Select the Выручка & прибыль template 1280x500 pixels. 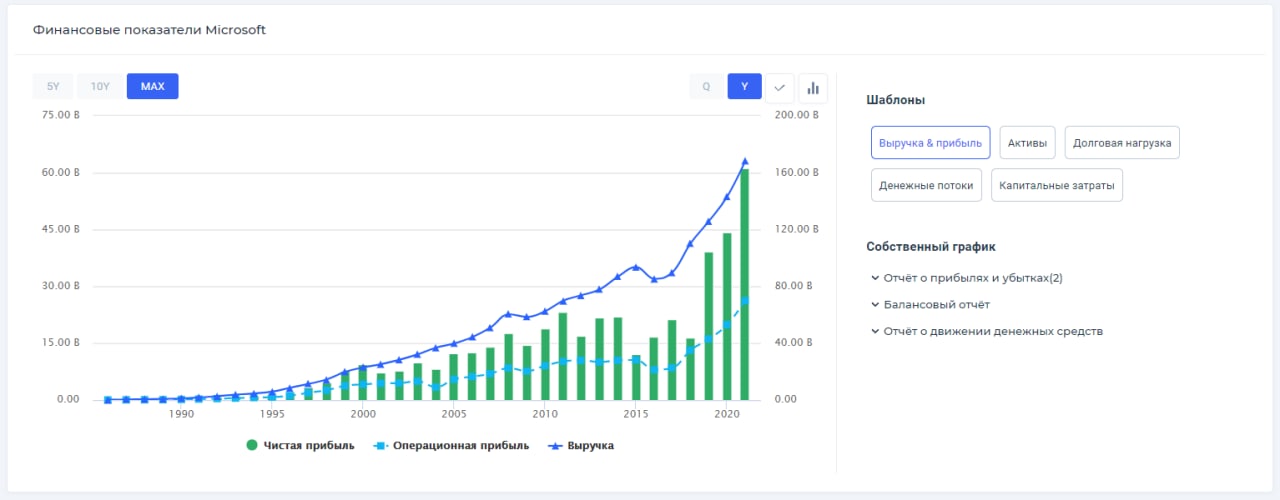point(930,143)
